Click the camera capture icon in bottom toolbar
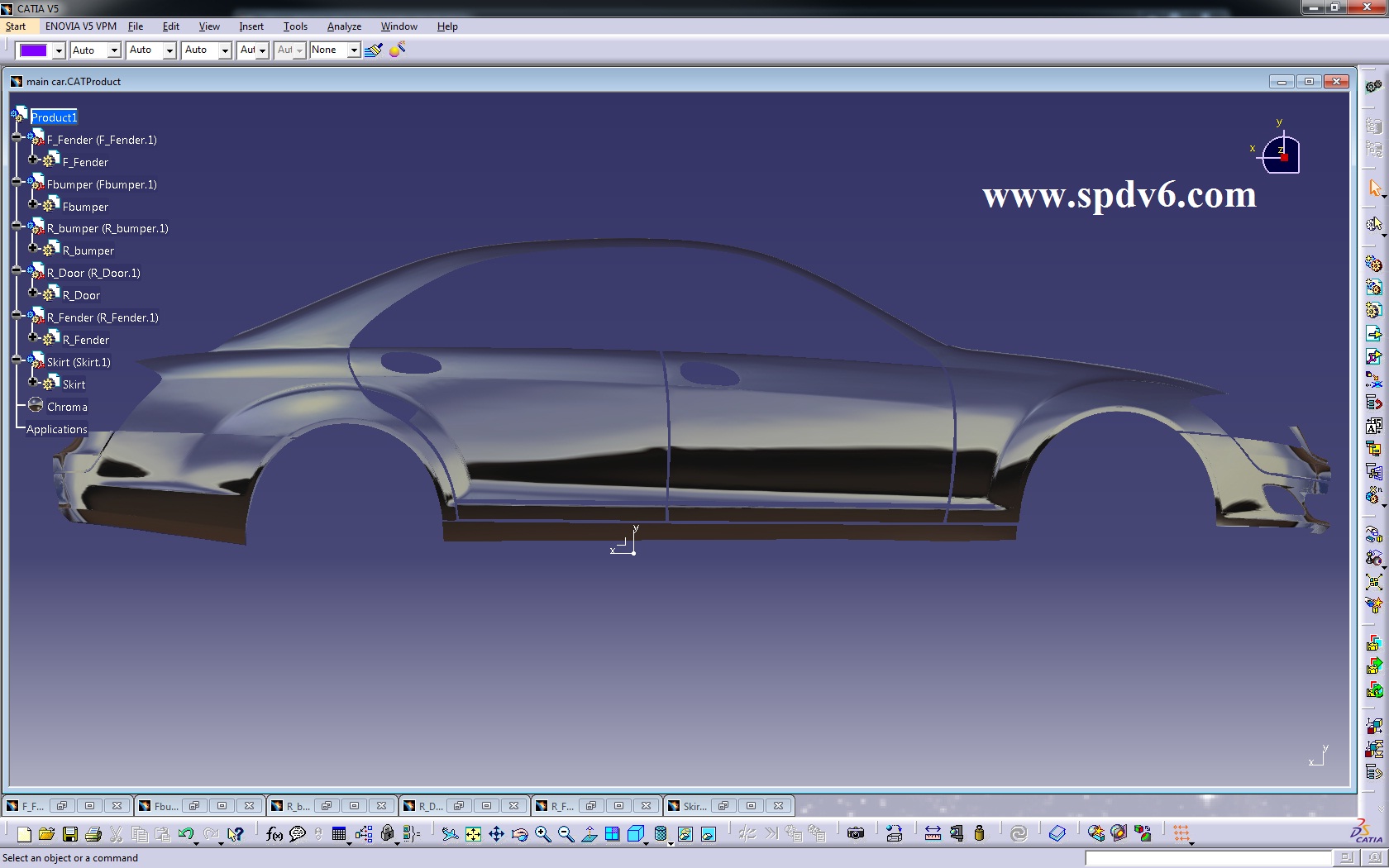 point(857,834)
